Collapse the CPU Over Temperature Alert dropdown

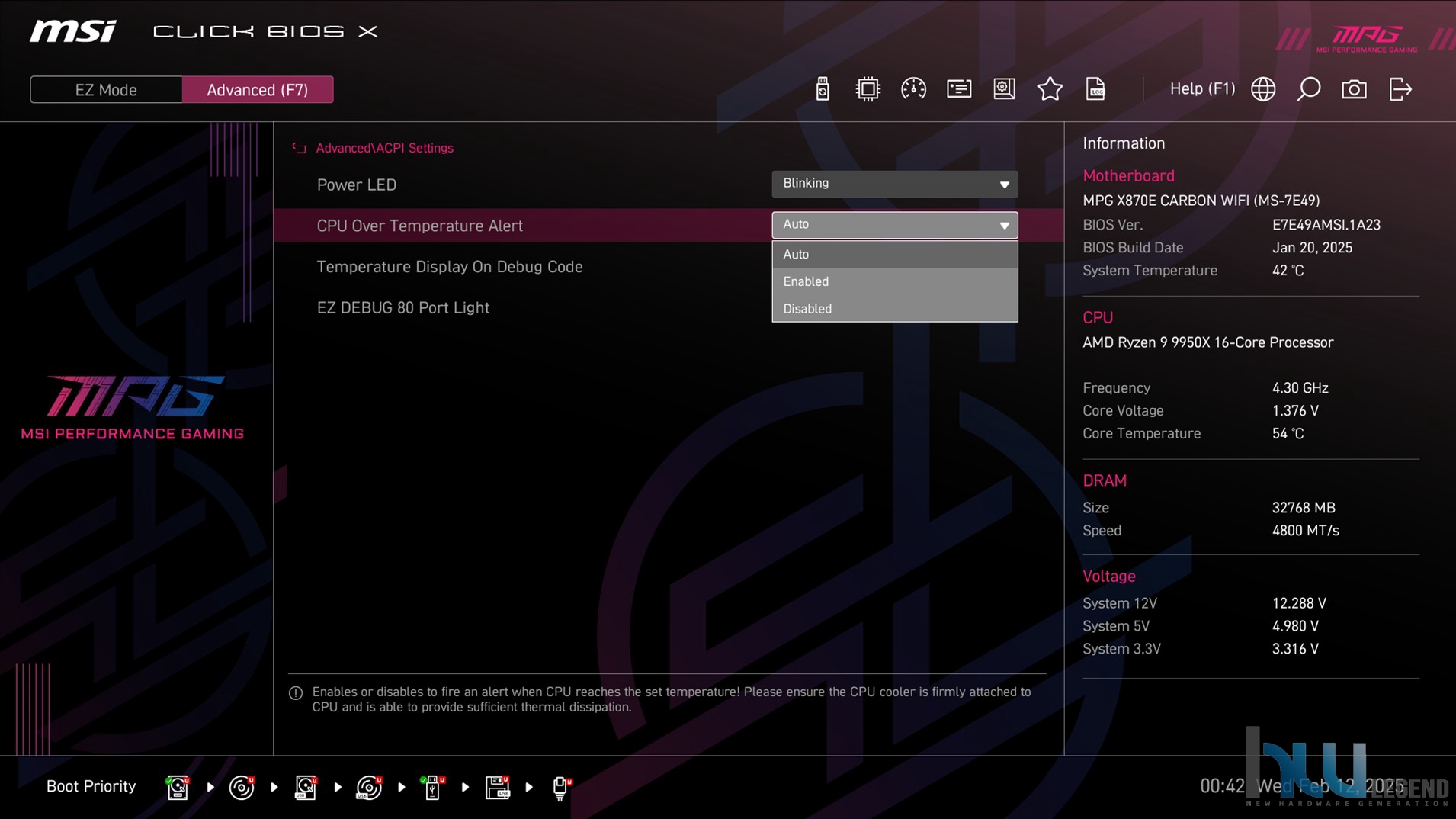[x=895, y=225]
